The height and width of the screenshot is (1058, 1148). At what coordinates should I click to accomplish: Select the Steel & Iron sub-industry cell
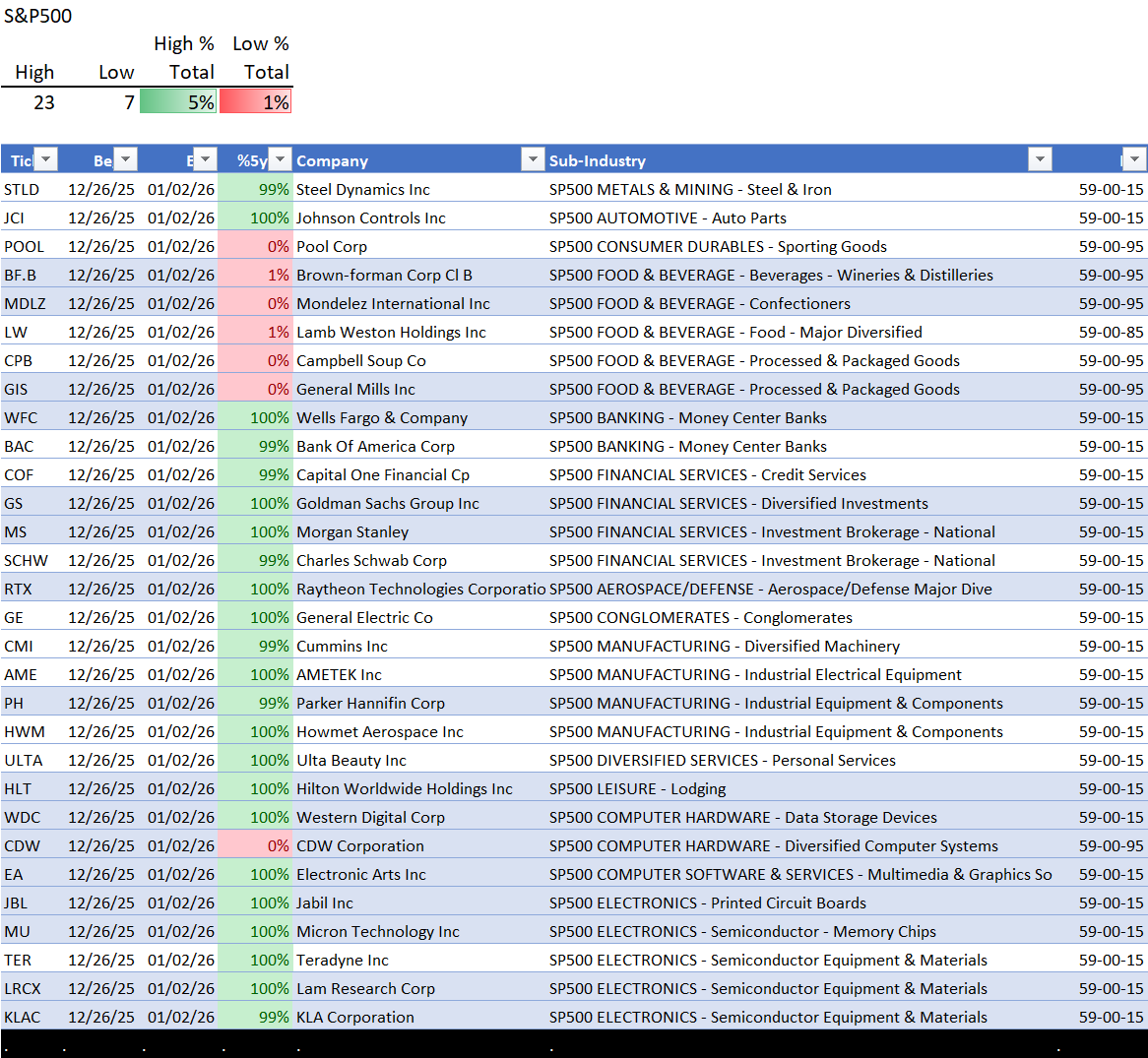coord(799,190)
